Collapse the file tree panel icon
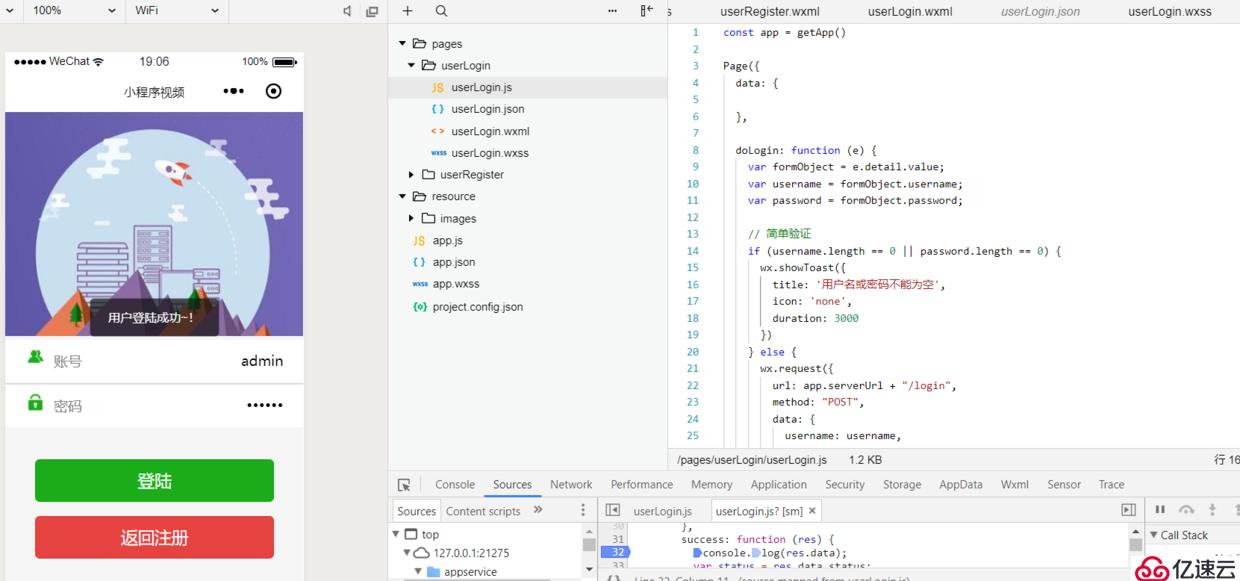Image resolution: width=1240 pixels, height=581 pixels. tap(646, 11)
